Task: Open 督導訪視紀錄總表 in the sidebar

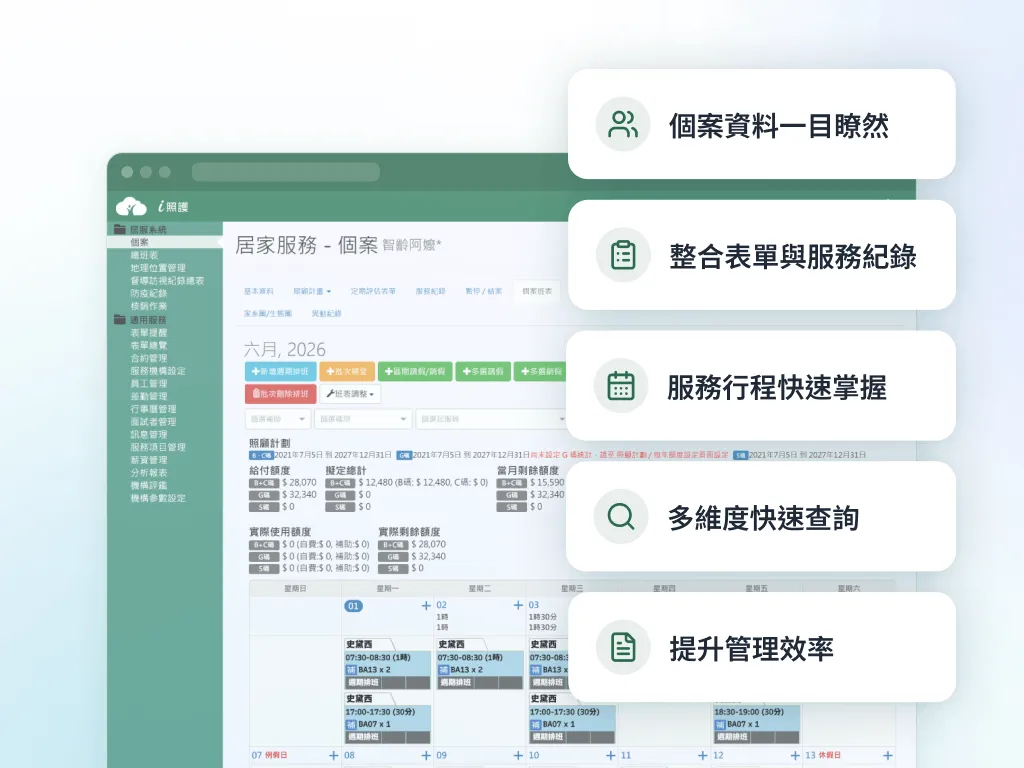Action: (x=167, y=280)
